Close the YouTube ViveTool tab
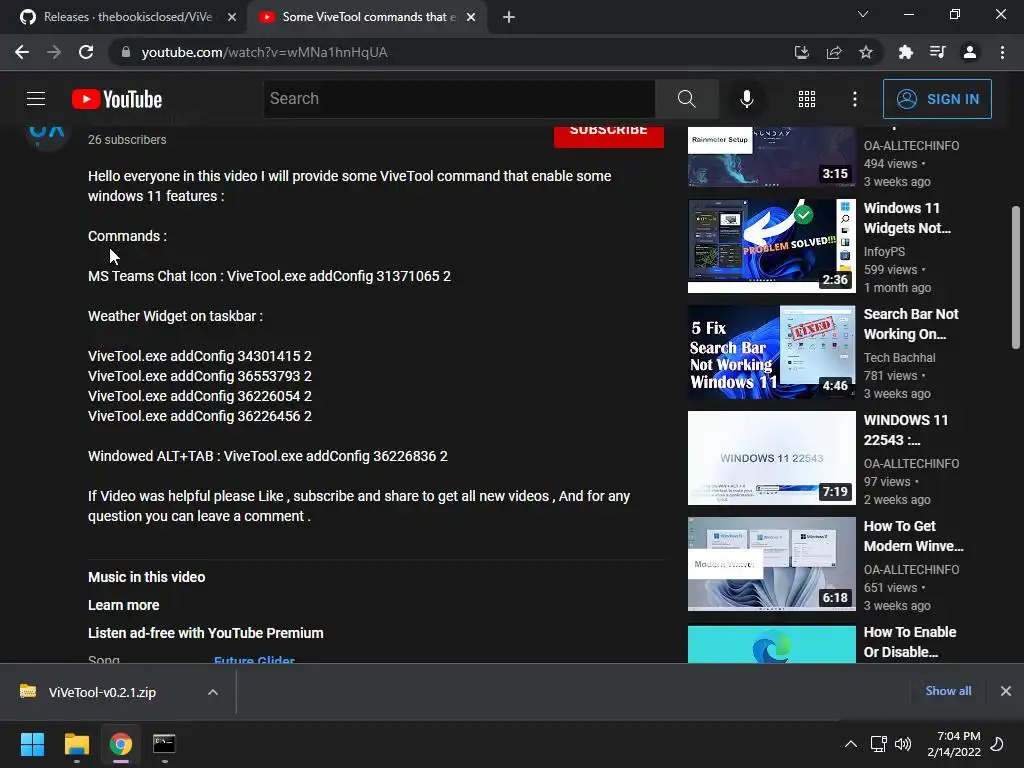 click(x=471, y=17)
